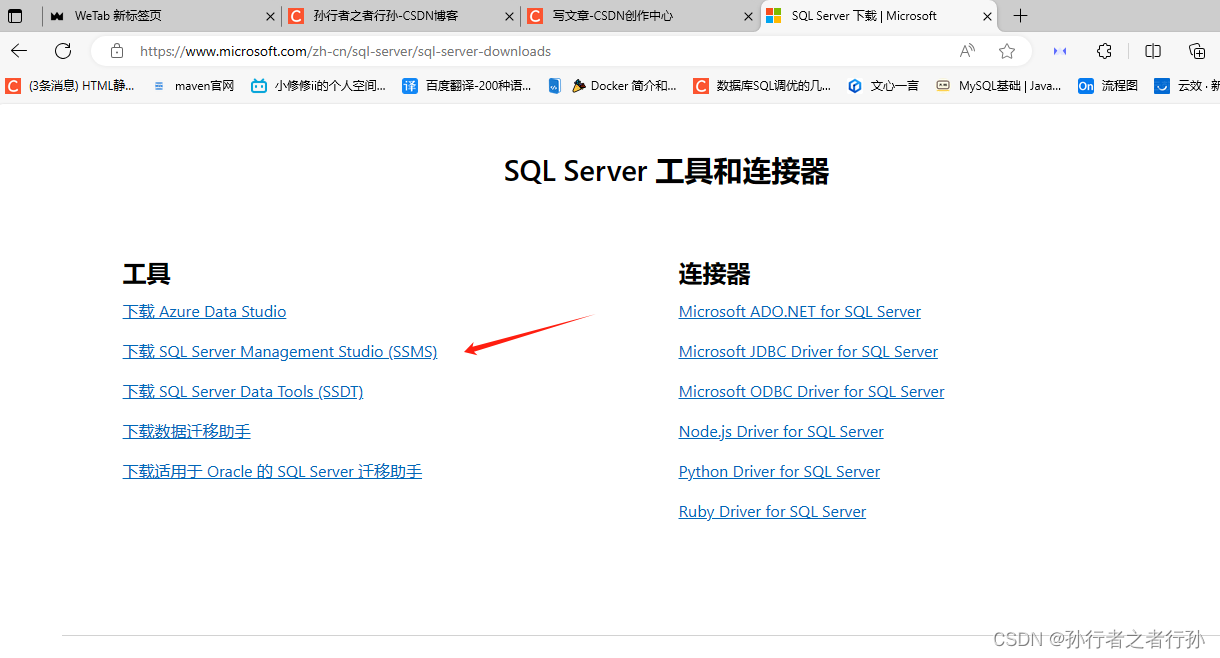Click the site permissions lock icon
The image size is (1220, 658).
pyautogui.click(x=117, y=50)
